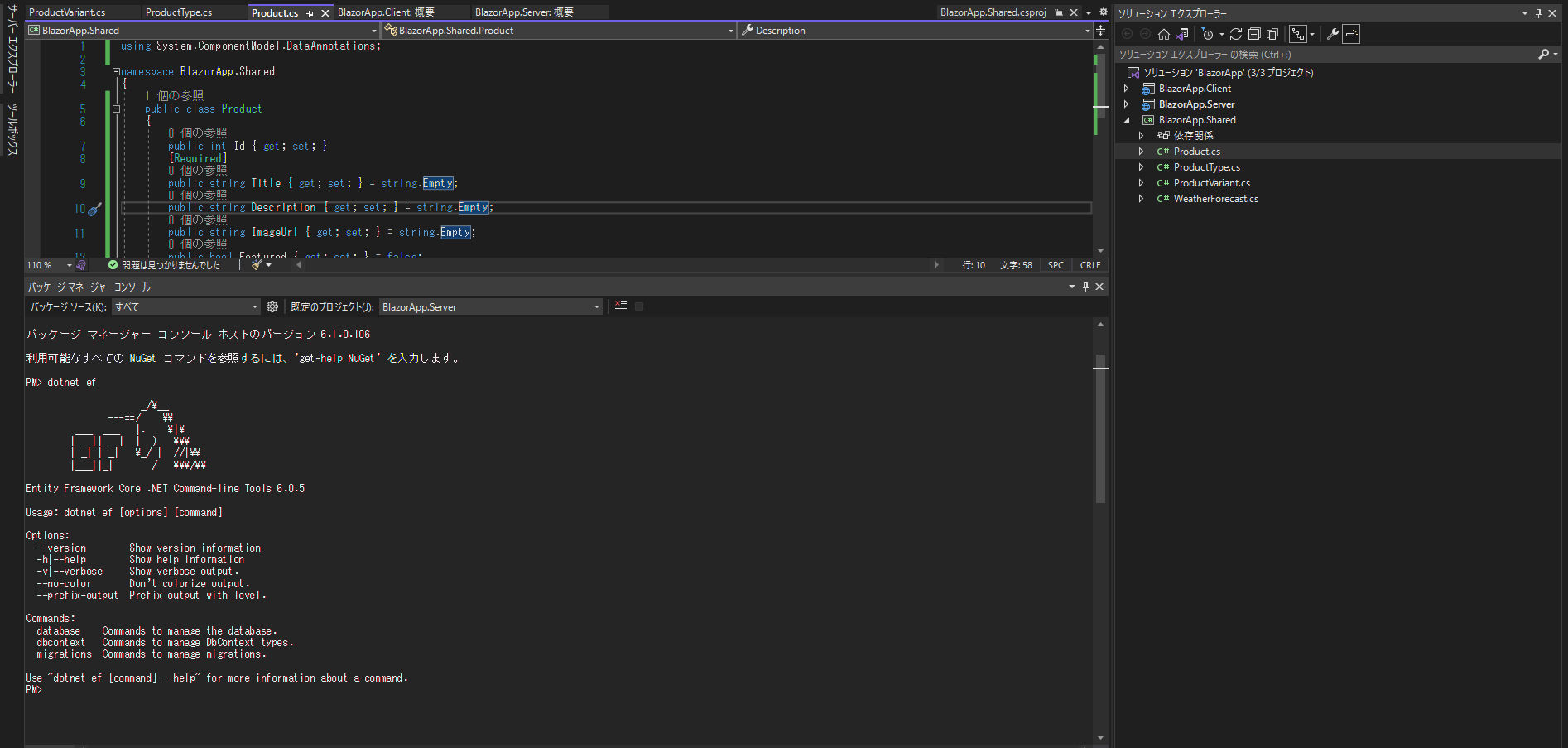Expand the BlazorApp.Client project node
Viewport: 1568px width, 748px height.
[x=1127, y=89]
